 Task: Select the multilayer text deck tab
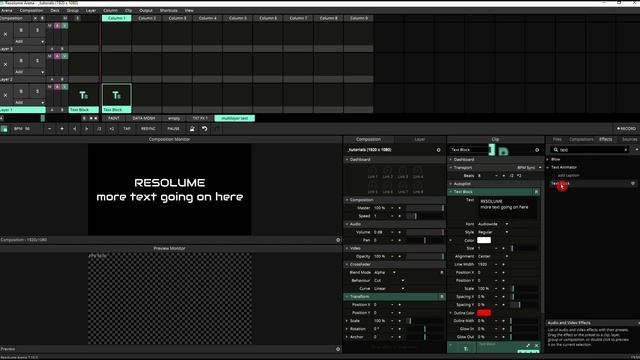point(235,118)
